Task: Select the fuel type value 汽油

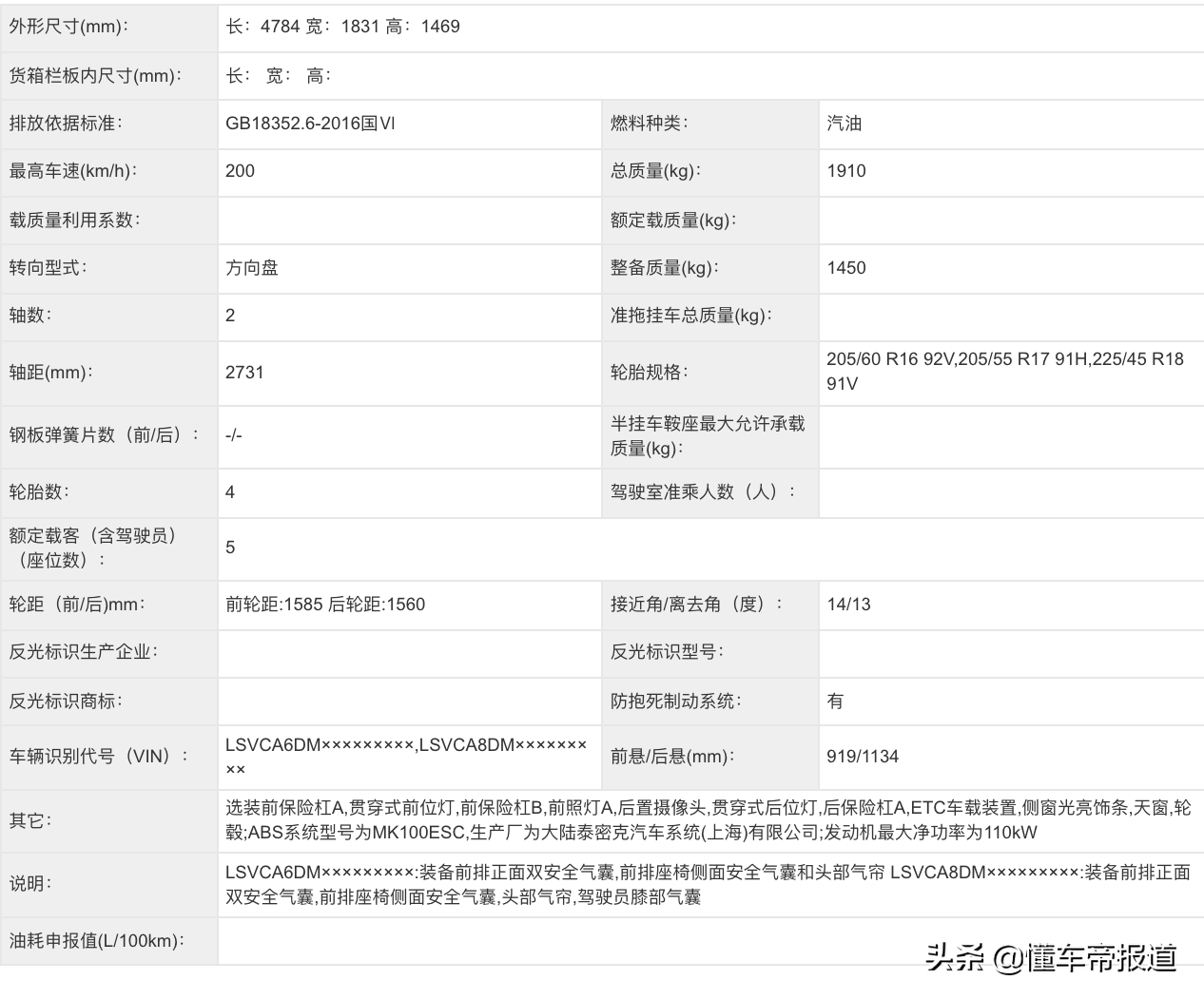Action: tap(845, 124)
